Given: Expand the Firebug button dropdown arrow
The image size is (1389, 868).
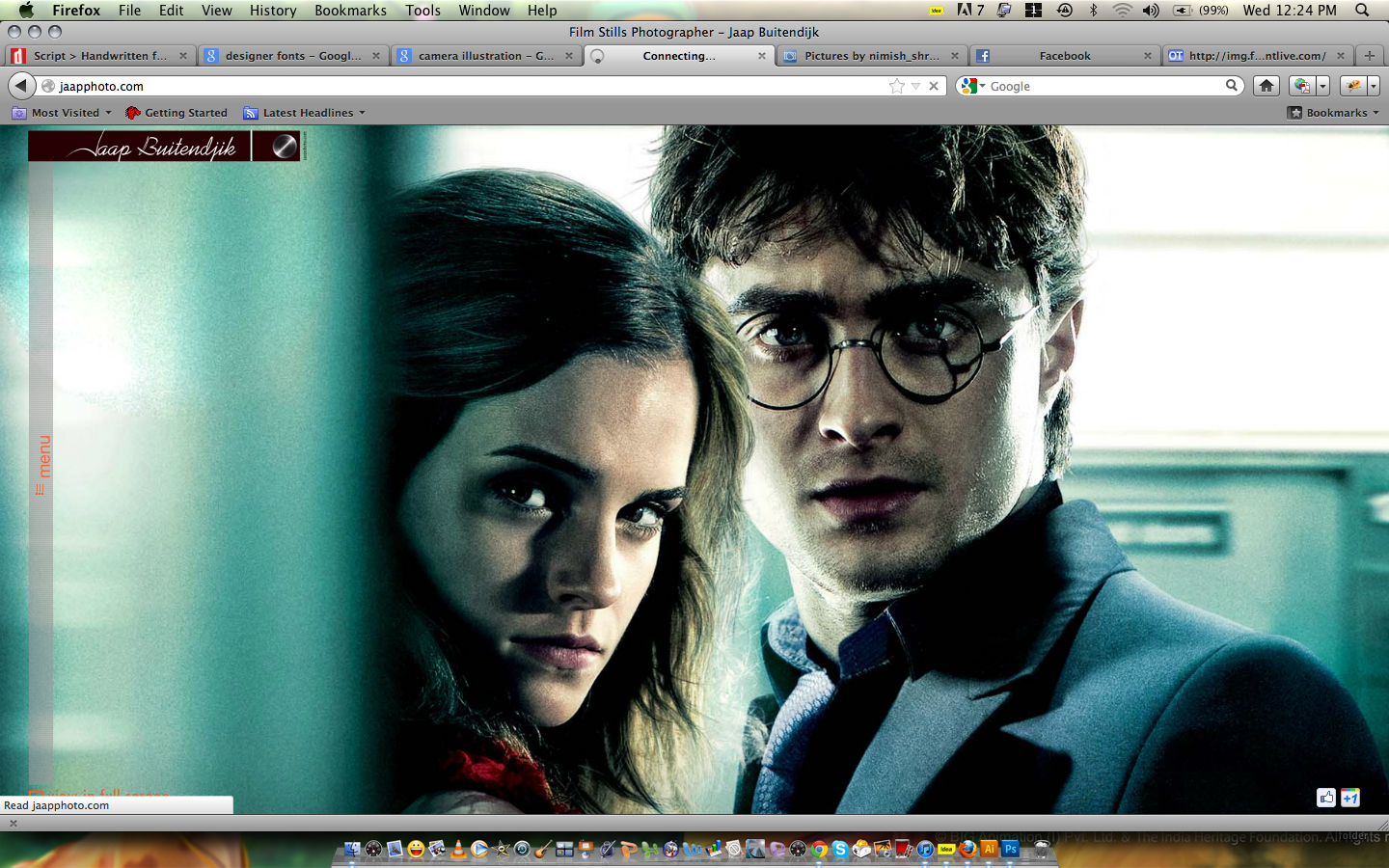Looking at the screenshot, I should coord(1374,86).
